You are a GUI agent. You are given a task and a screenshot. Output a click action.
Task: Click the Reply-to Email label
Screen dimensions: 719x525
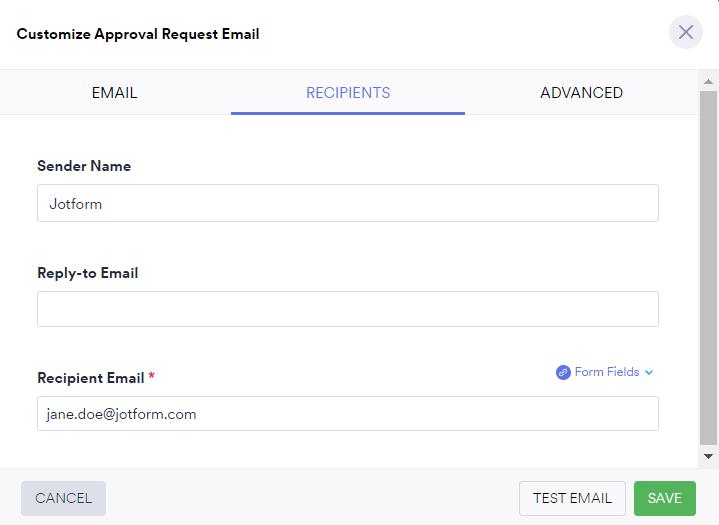[87, 273]
